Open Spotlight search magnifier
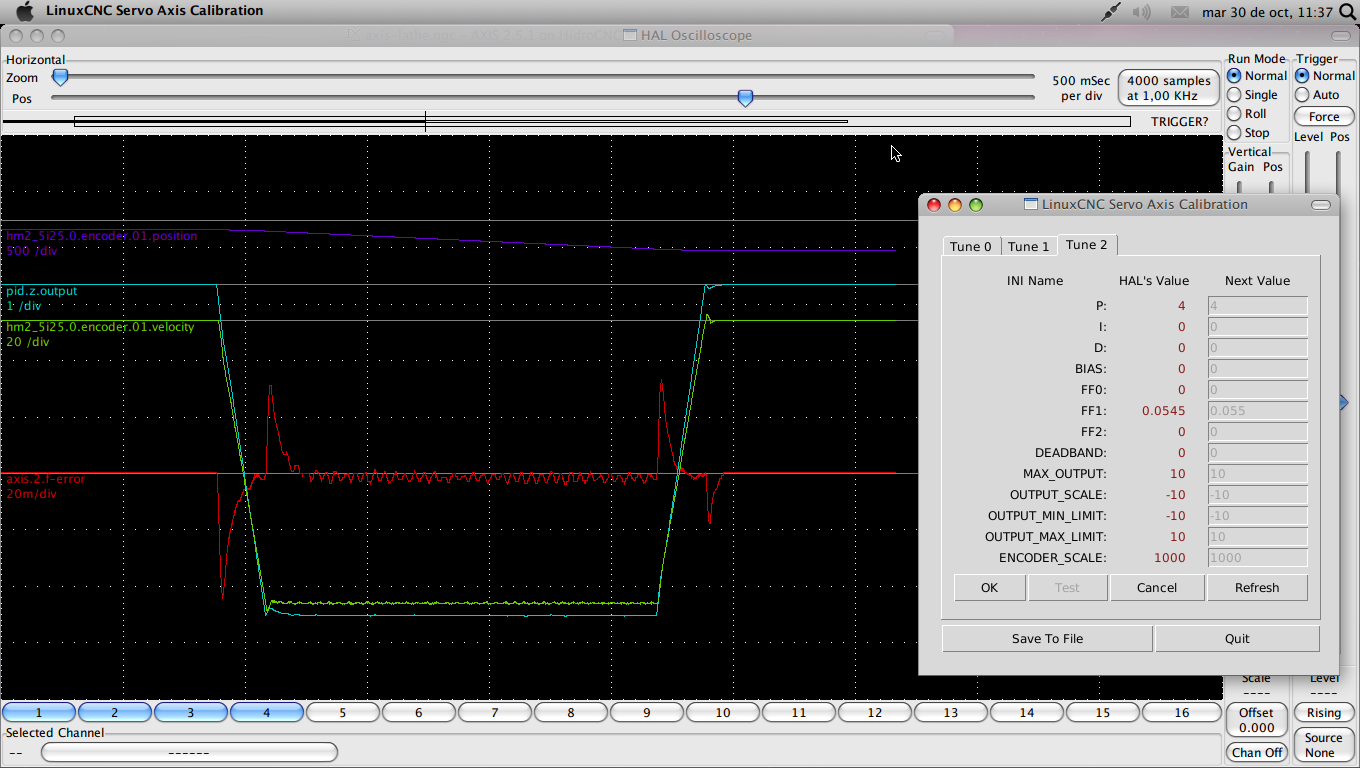Screen dimensions: 1360x768 [x=1346, y=12]
